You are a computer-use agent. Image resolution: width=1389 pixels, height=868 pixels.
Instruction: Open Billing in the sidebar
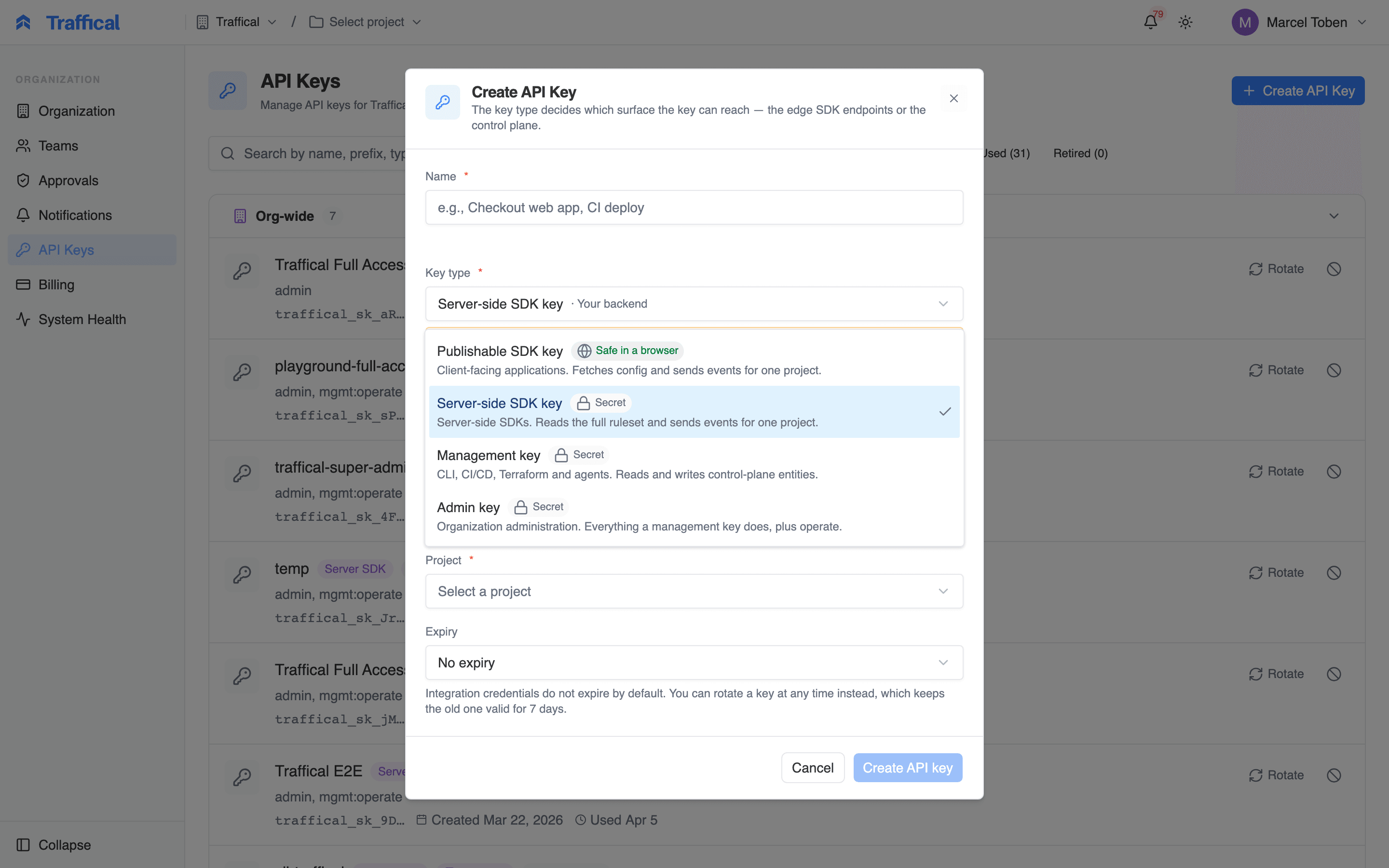point(92,285)
